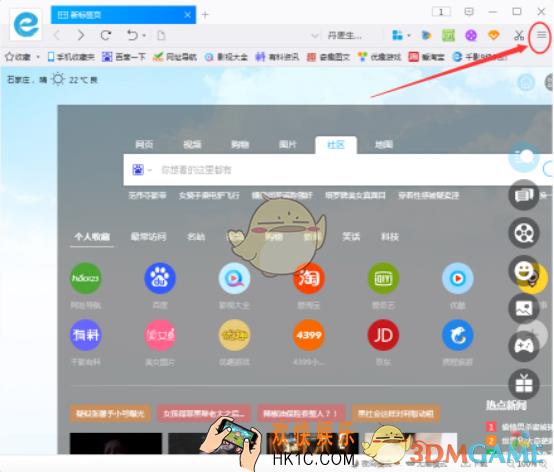Click the green square extension toolbar icon
The image size is (554, 472).
tap(448, 35)
